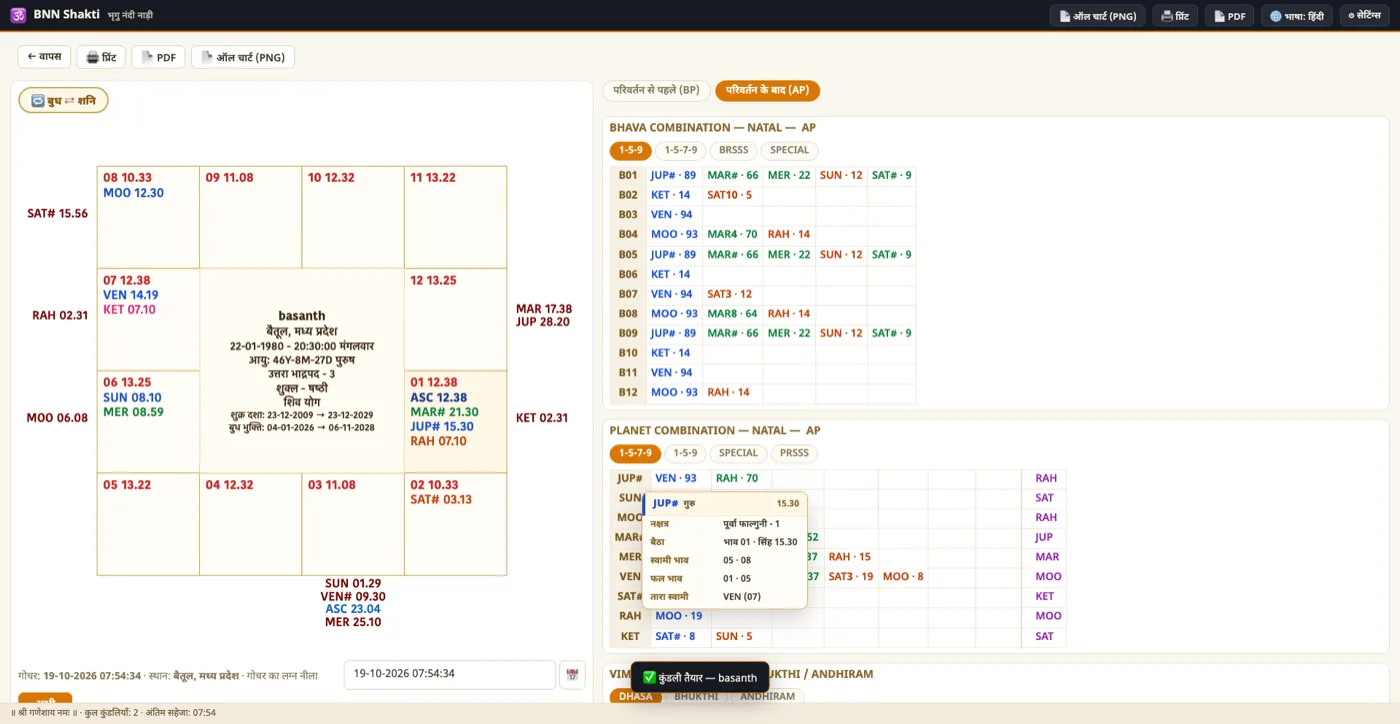Click KET 07.10 in house 07
The height and width of the screenshot is (724, 1400).
coord(129,310)
